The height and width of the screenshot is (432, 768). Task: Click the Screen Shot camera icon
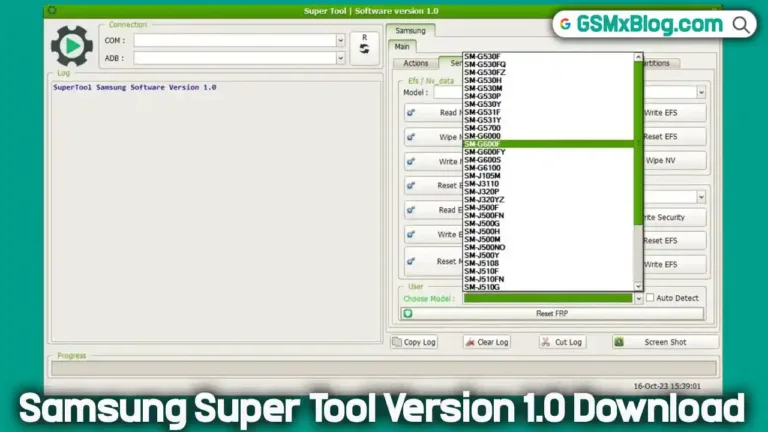click(x=619, y=342)
